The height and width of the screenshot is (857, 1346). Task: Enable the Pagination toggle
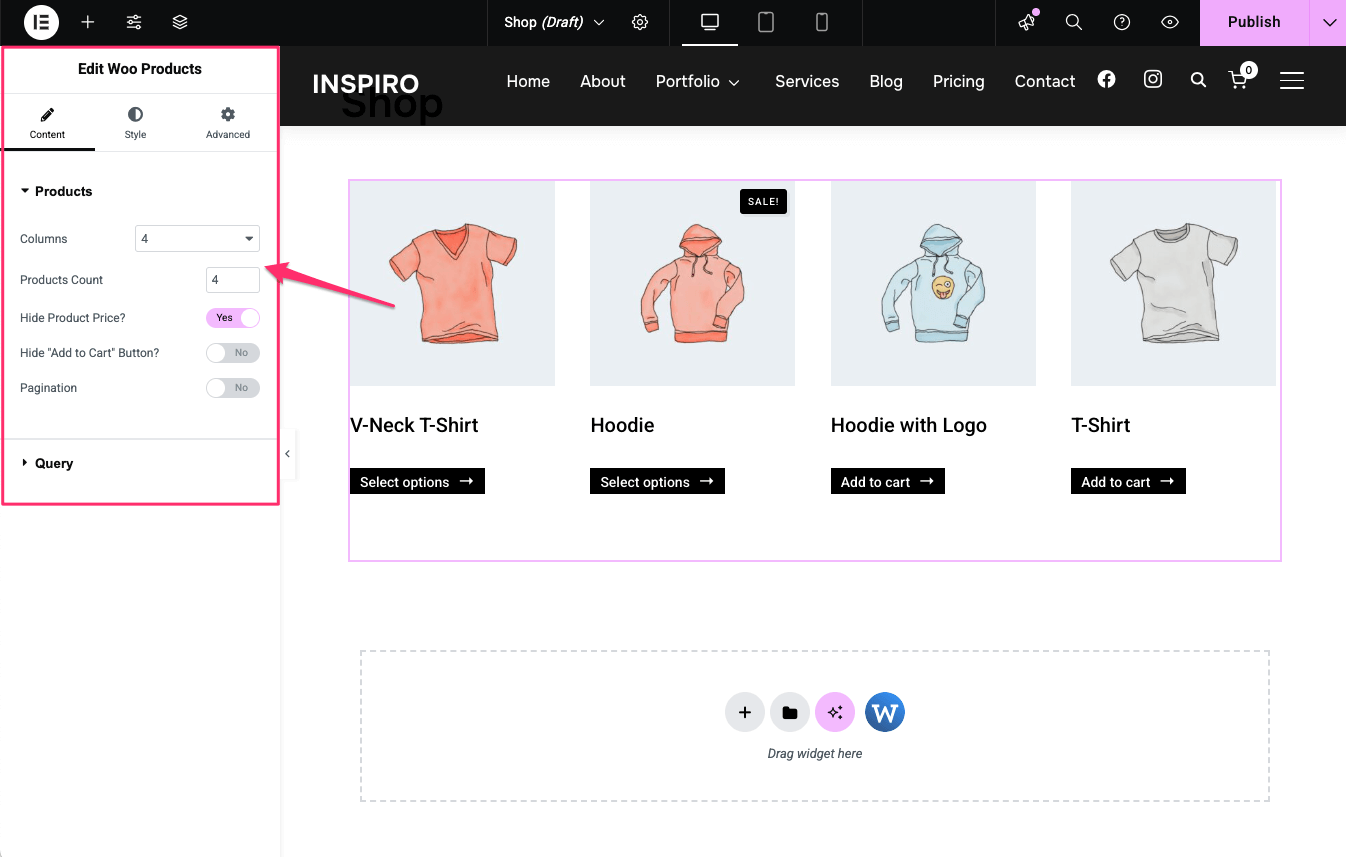point(233,388)
